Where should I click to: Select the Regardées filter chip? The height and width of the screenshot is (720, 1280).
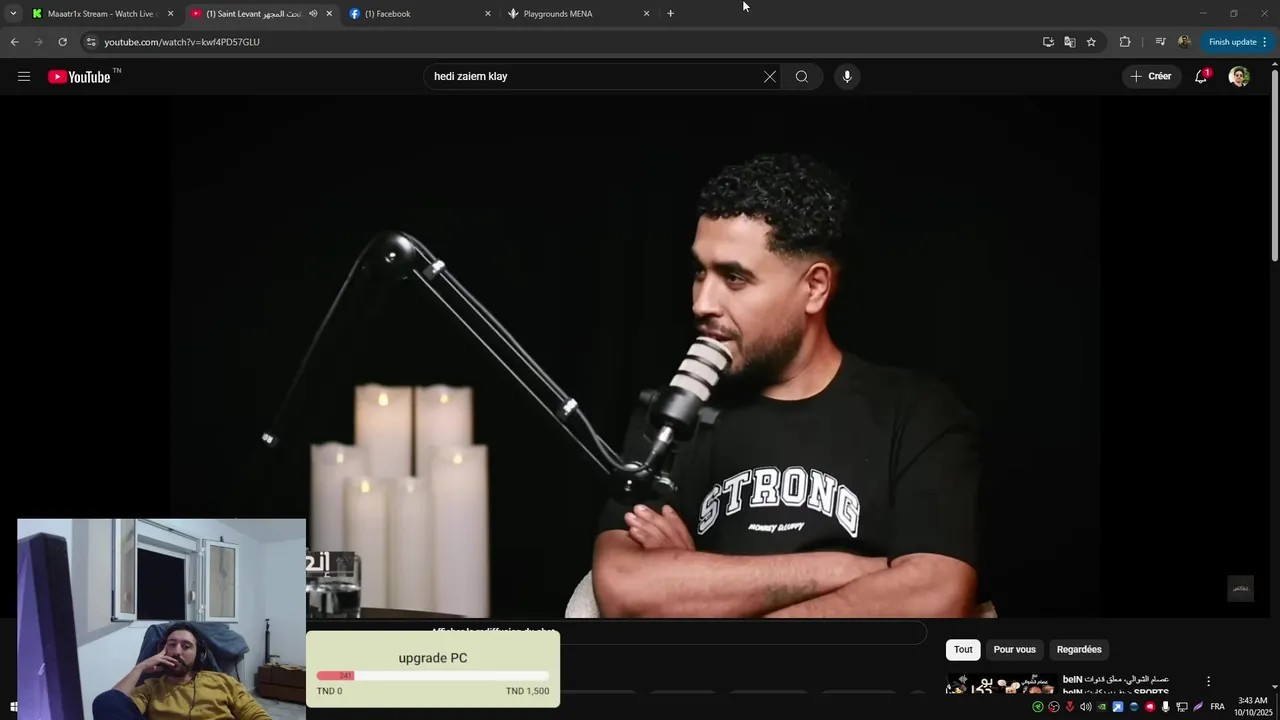(x=1079, y=650)
